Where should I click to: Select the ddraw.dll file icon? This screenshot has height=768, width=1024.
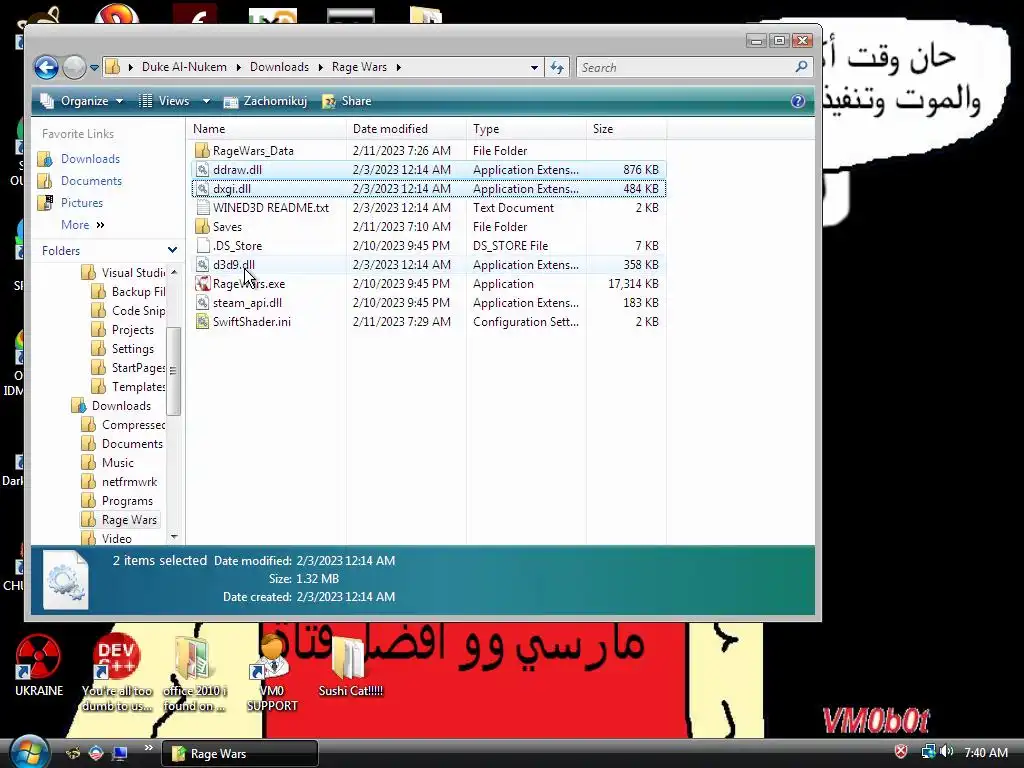point(202,169)
